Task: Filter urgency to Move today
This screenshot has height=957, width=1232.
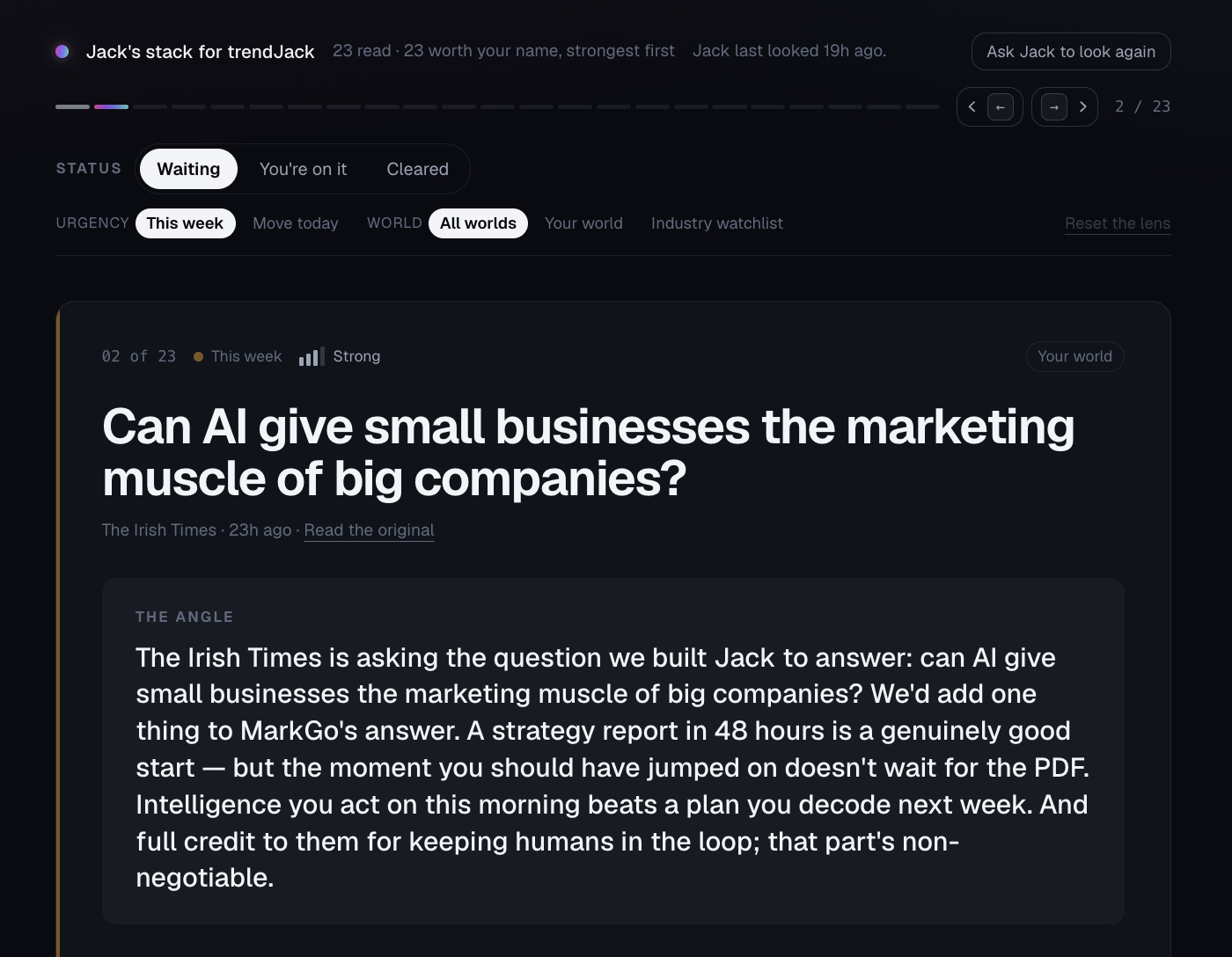Action: (296, 223)
